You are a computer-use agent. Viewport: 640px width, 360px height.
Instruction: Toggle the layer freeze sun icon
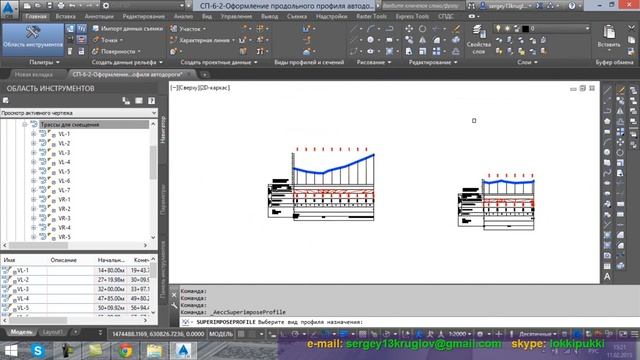click(x=507, y=29)
